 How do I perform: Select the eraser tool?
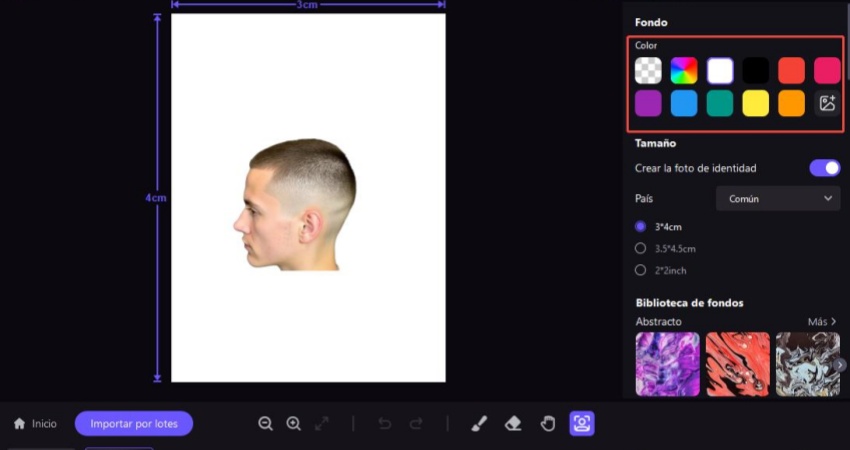coord(513,424)
